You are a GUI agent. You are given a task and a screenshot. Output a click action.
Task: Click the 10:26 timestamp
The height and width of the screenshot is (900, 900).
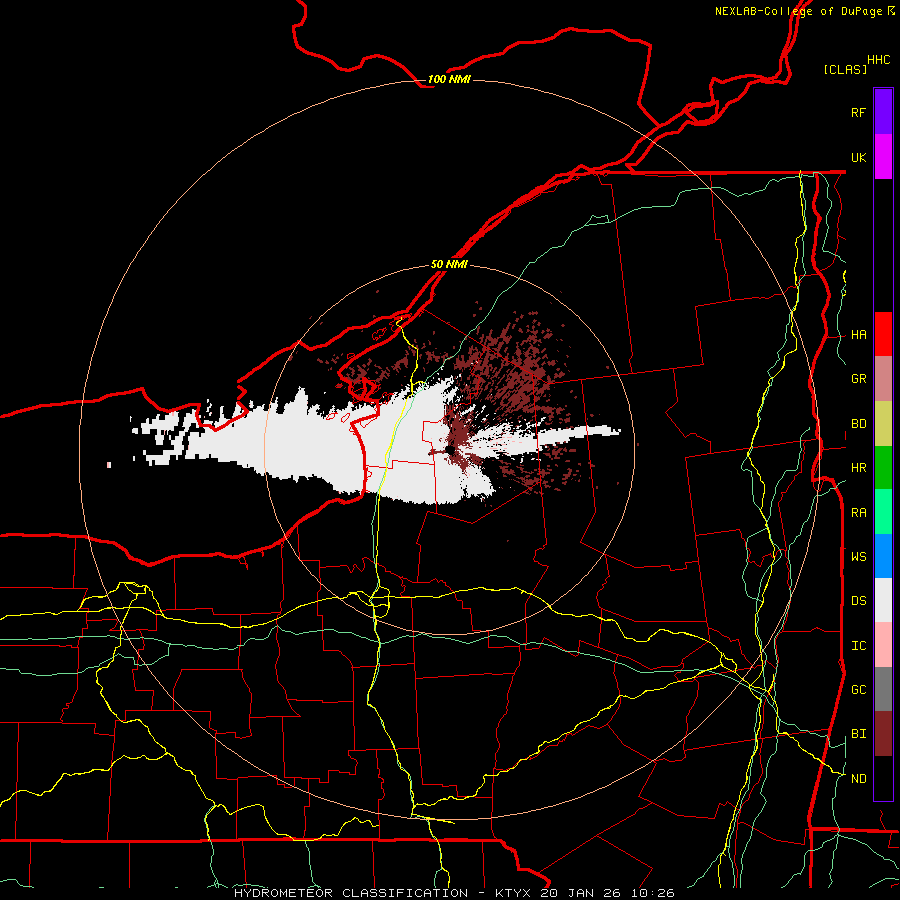(x=654, y=893)
